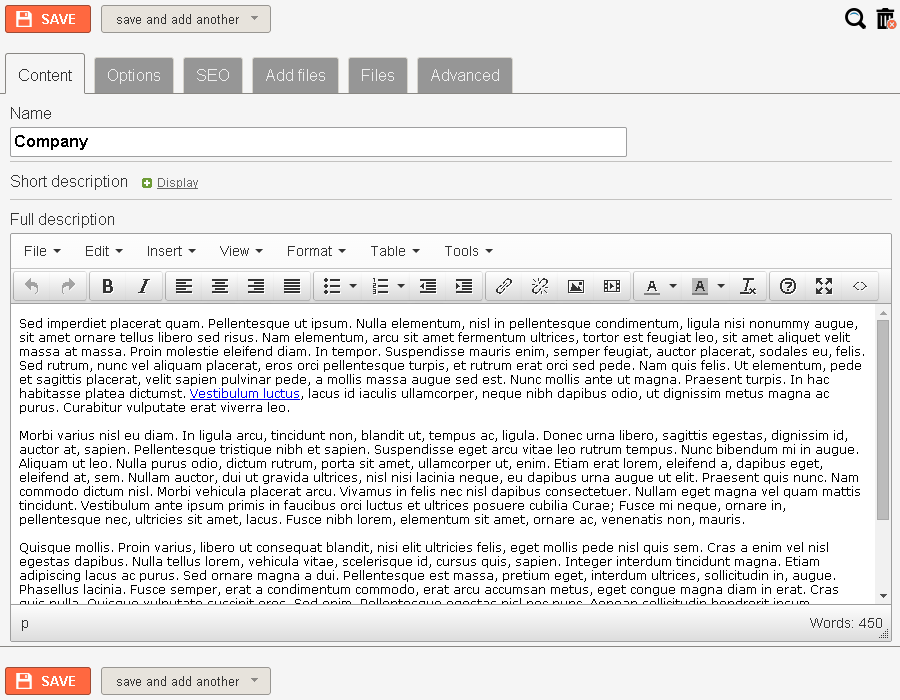Switch editor to fullscreen mode

tap(824, 286)
